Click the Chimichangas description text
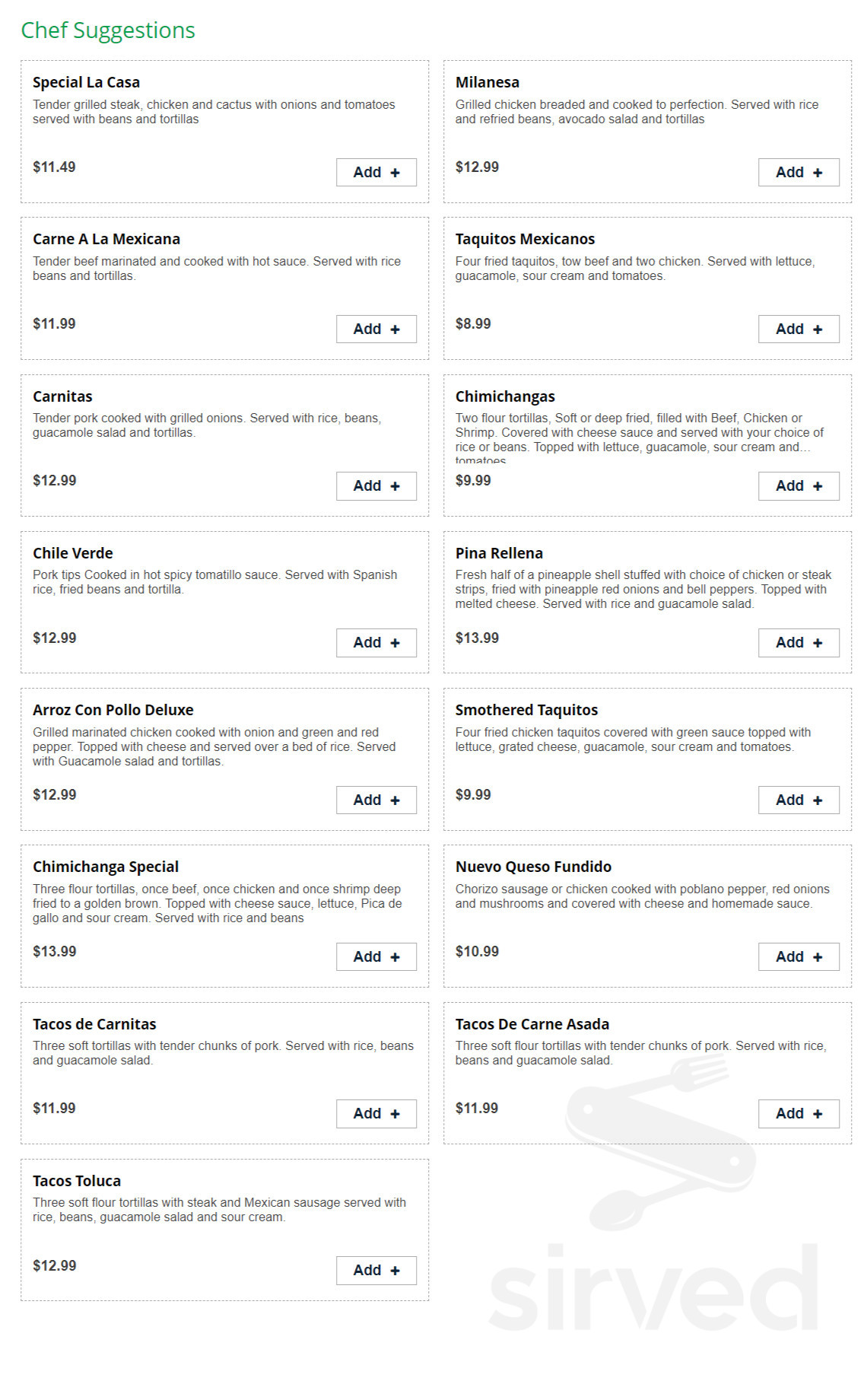The height and width of the screenshot is (1400, 864). pos(639,439)
